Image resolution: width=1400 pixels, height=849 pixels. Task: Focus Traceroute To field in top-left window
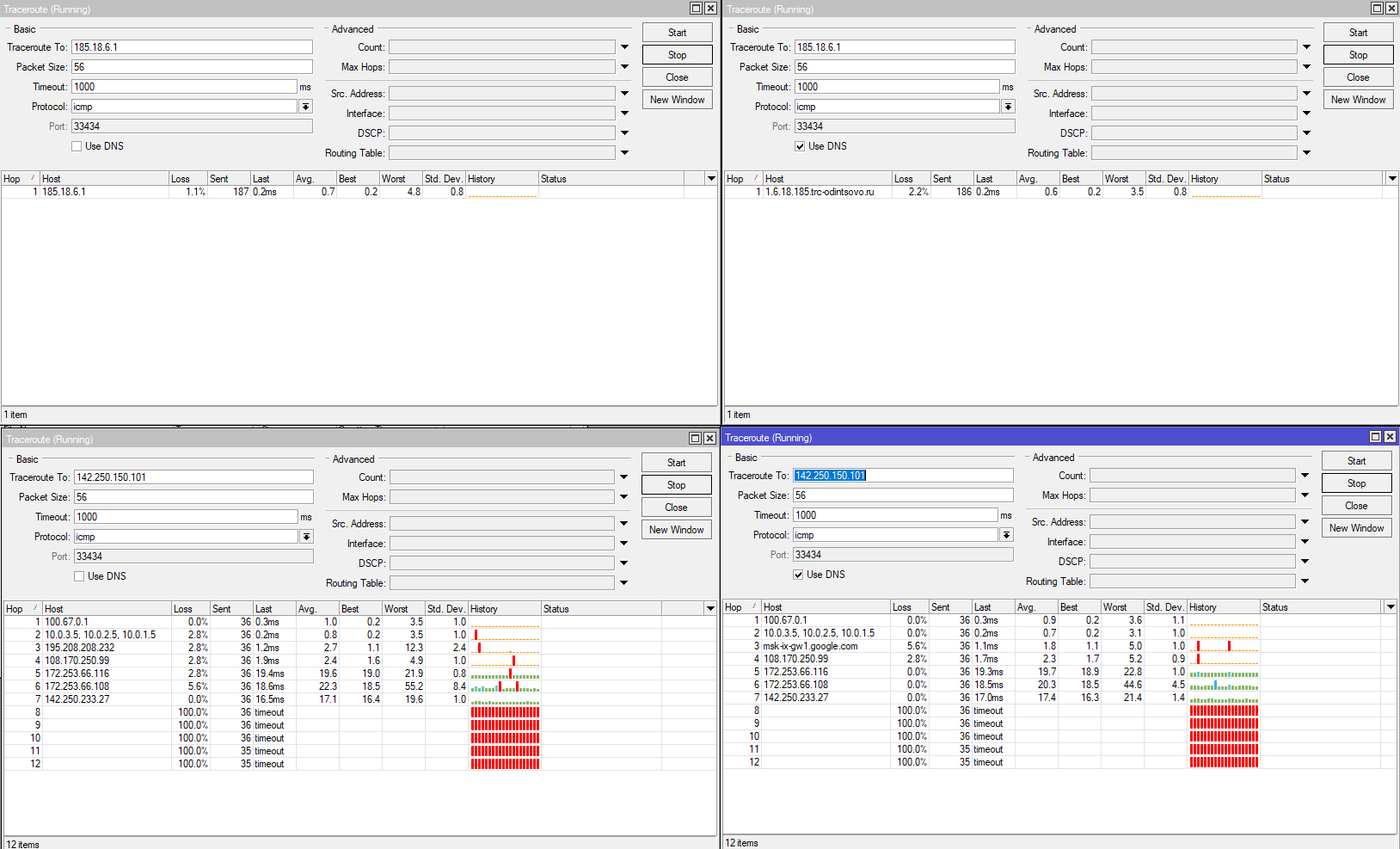(192, 47)
